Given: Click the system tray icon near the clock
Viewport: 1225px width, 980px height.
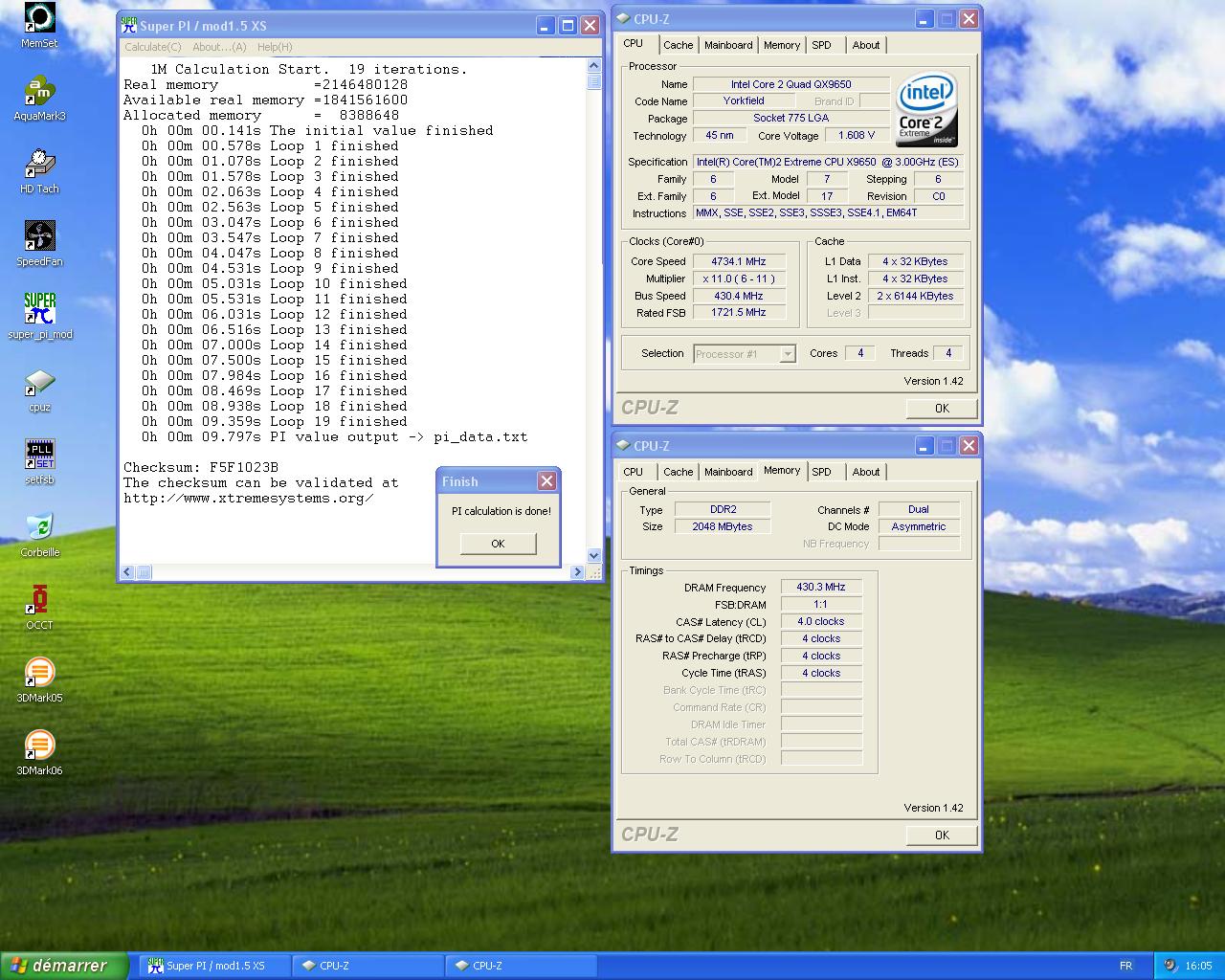Looking at the screenshot, I should (x=1170, y=966).
